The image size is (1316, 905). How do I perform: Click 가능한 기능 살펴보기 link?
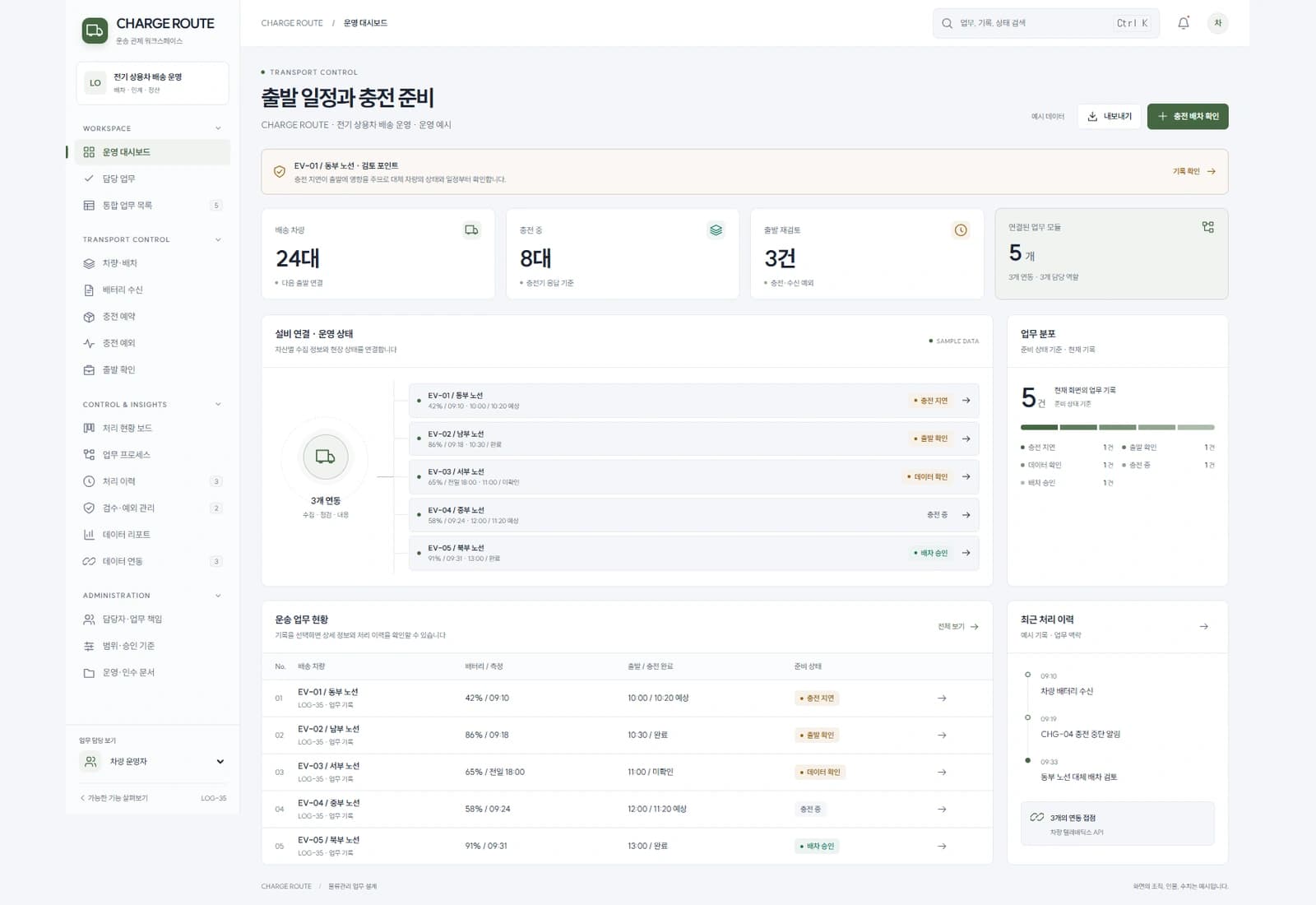(x=114, y=798)
